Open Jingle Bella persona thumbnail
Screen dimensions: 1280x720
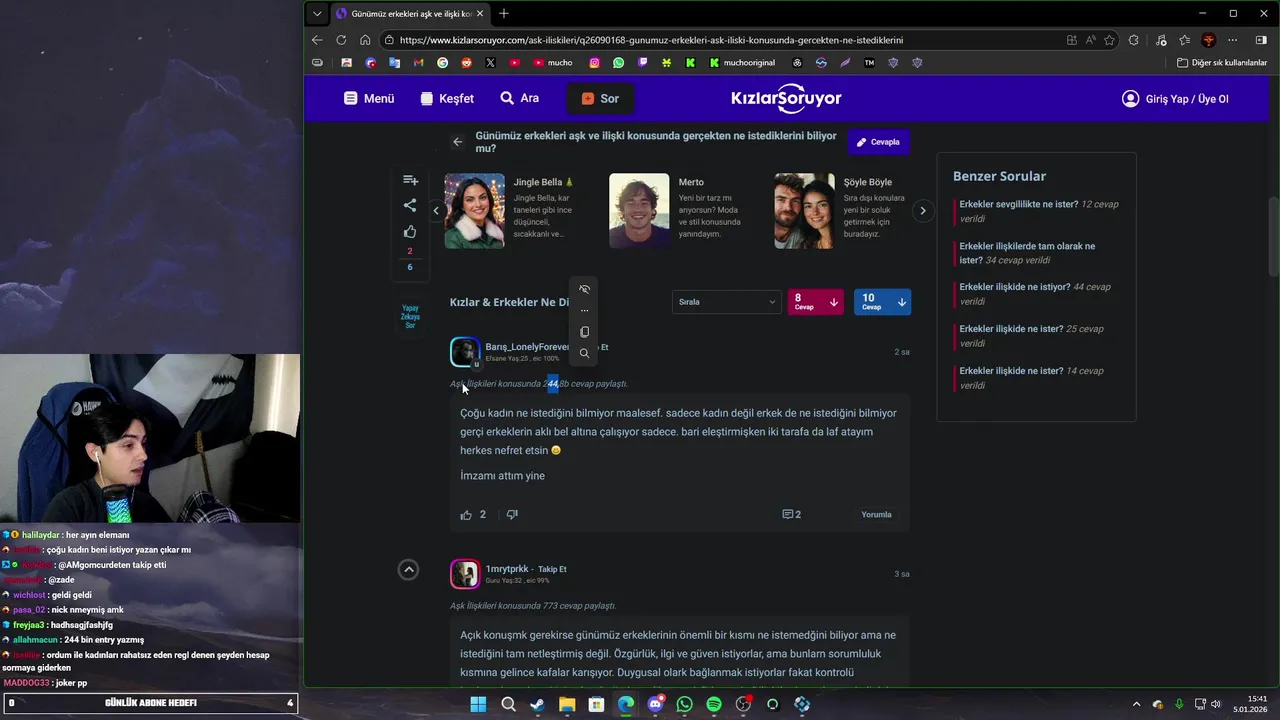coord(474,211)
